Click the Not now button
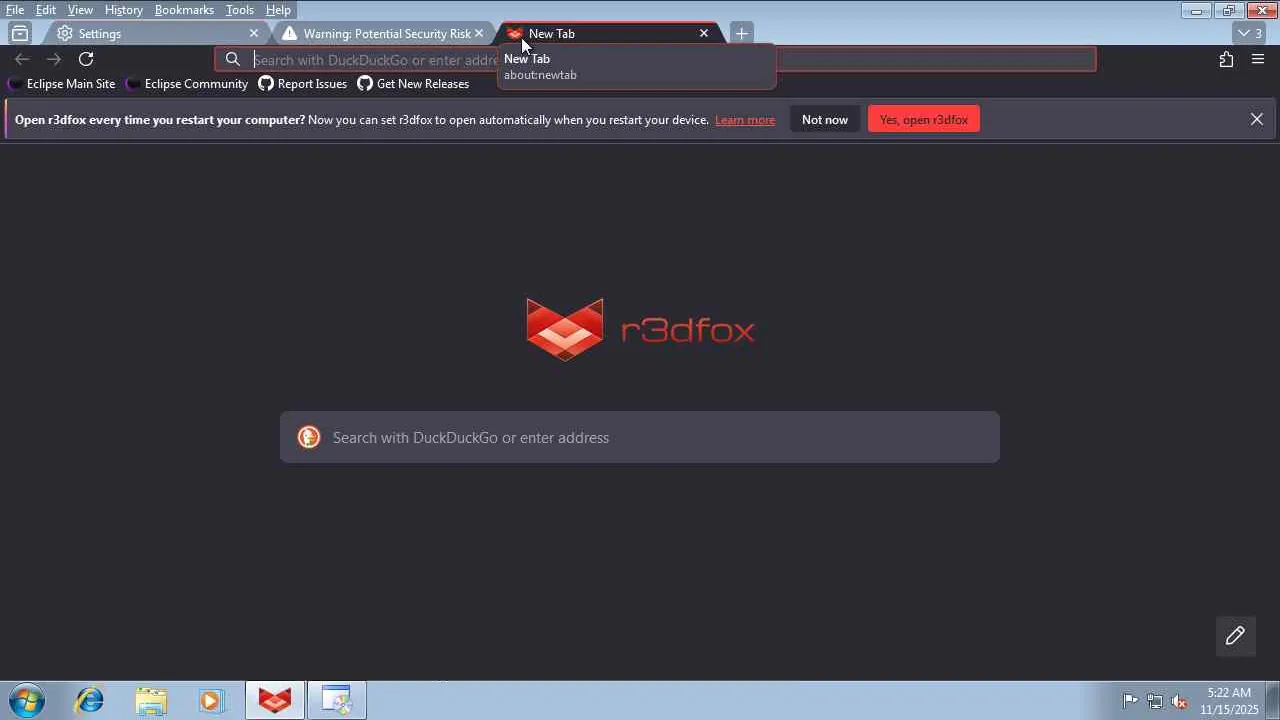 coord(825,120)
